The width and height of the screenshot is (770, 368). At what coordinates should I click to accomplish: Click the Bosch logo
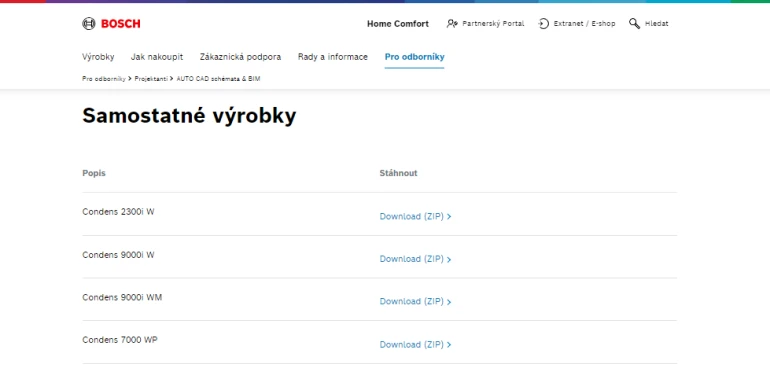tap(111, 24)
